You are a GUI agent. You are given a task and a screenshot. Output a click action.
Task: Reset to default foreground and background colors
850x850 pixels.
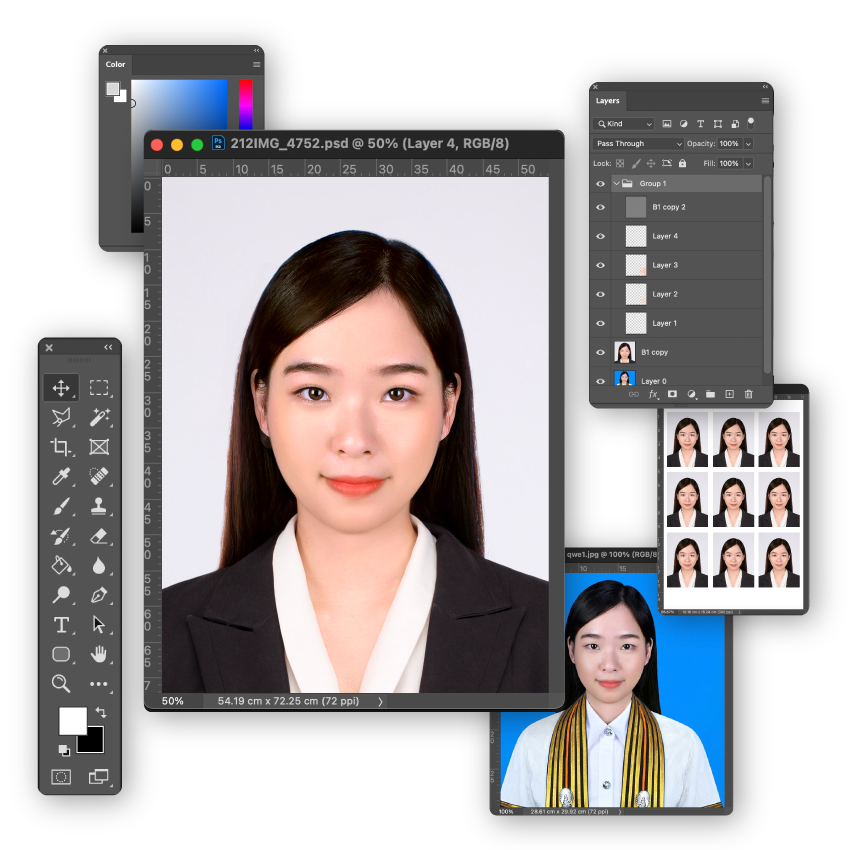[x=64, y=750]
